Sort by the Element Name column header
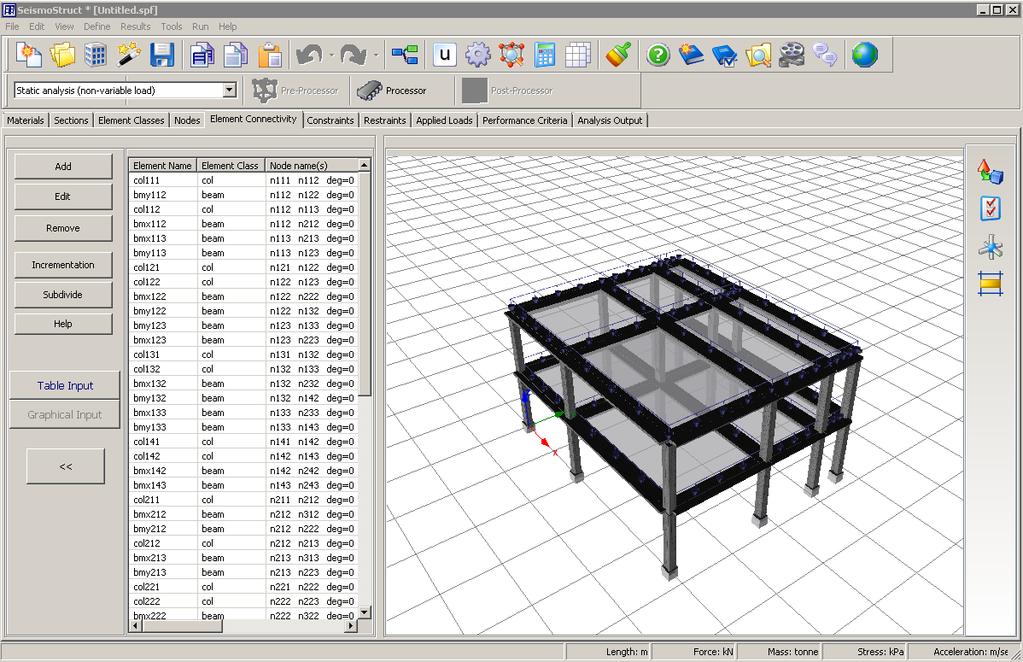The width and height of the screenshot is (1023, 662). (x=162, y=166)
